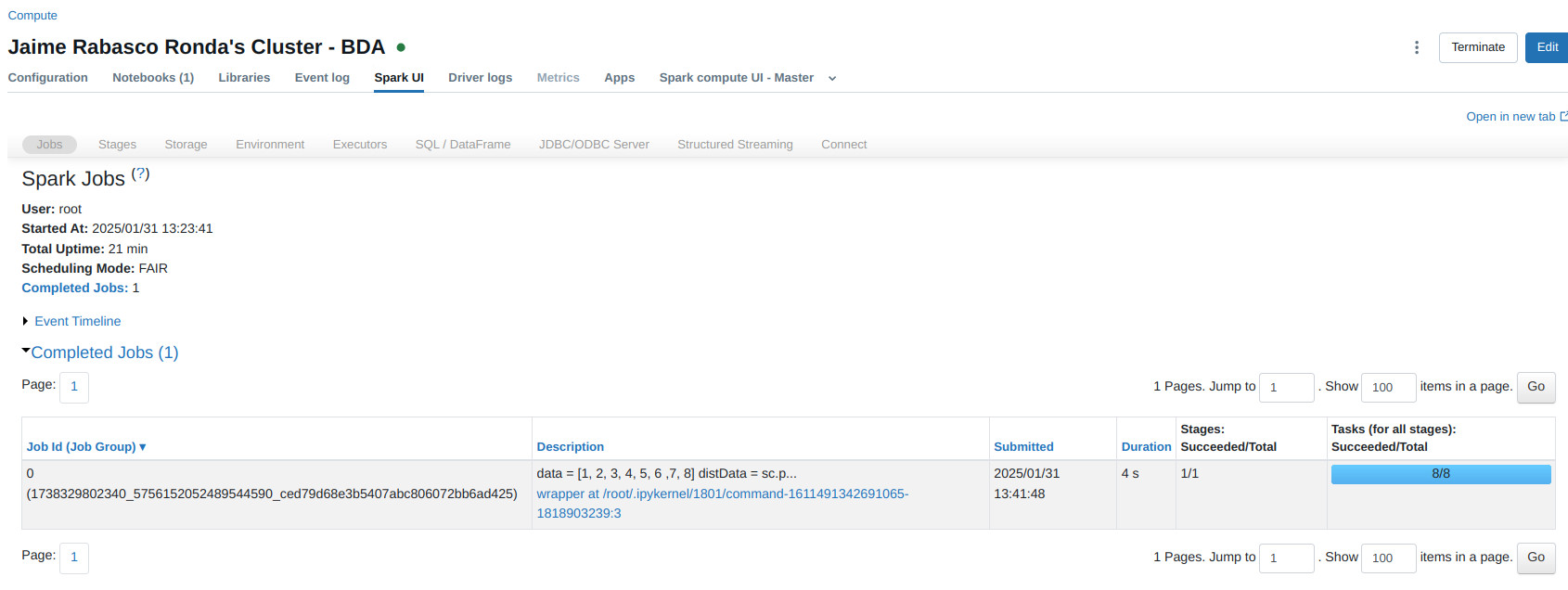Screen dimensions: 1568x590
Task: Open the Executors section in Spark UI
Action: pos(360,145)
